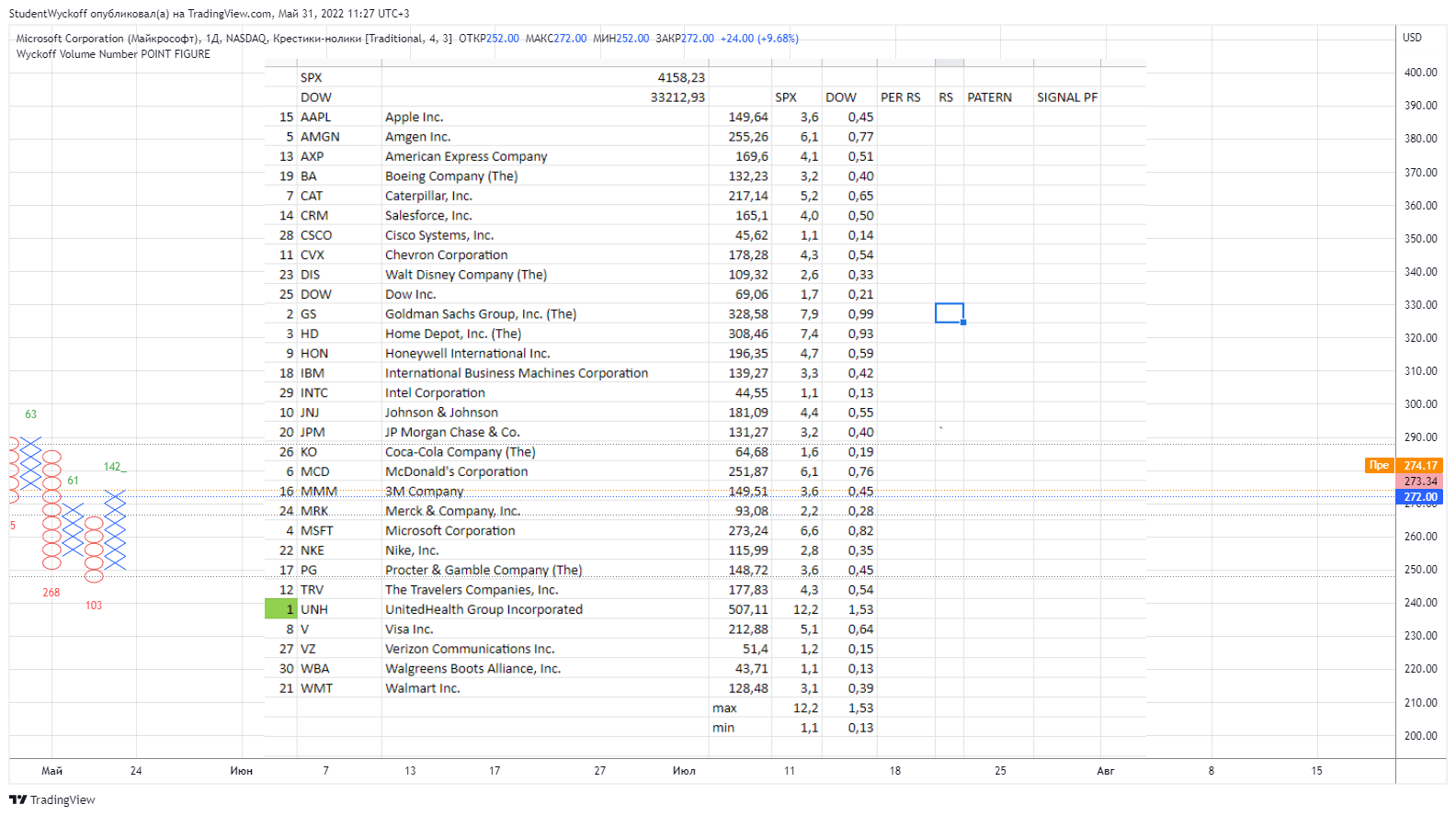
Task: Click the 'Walgreens Boots Alliance, Inc.' name
Action: point(472,669)
